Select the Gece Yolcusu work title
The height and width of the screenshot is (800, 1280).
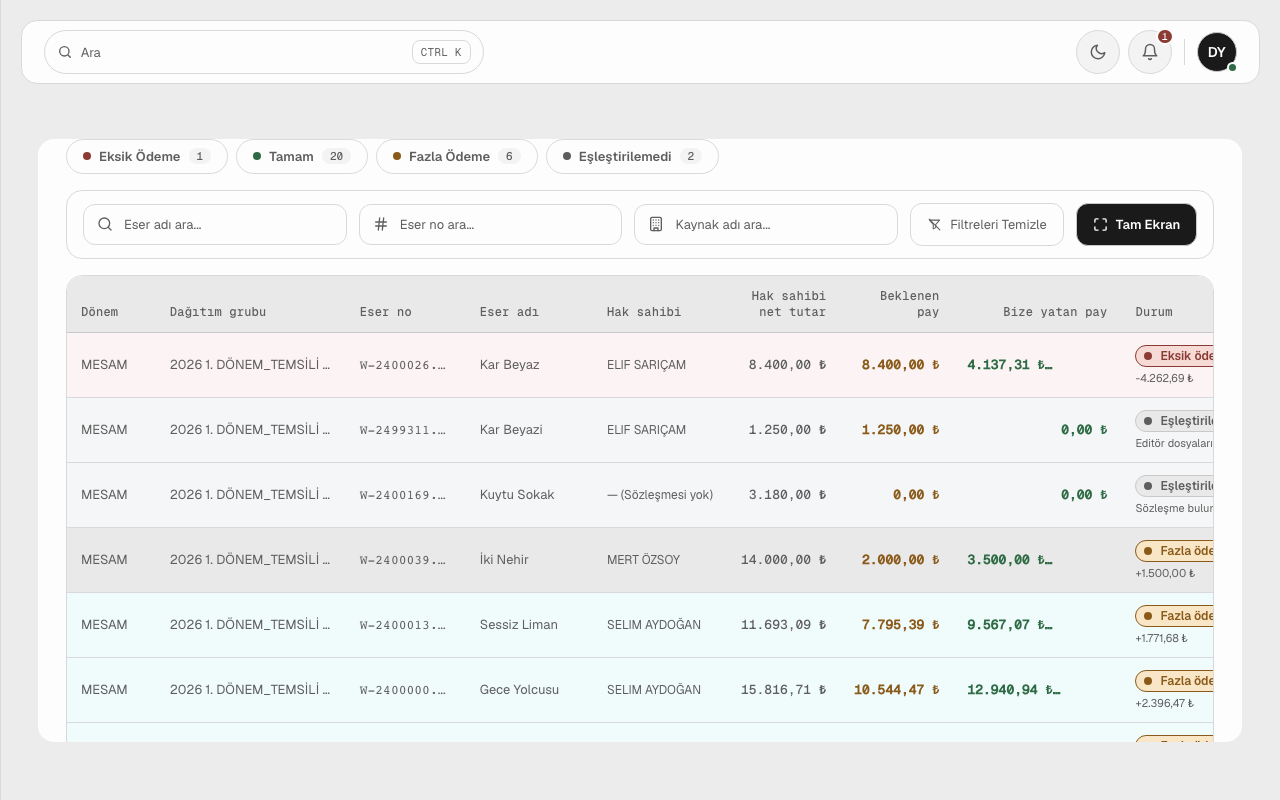(x=520, y=690)
